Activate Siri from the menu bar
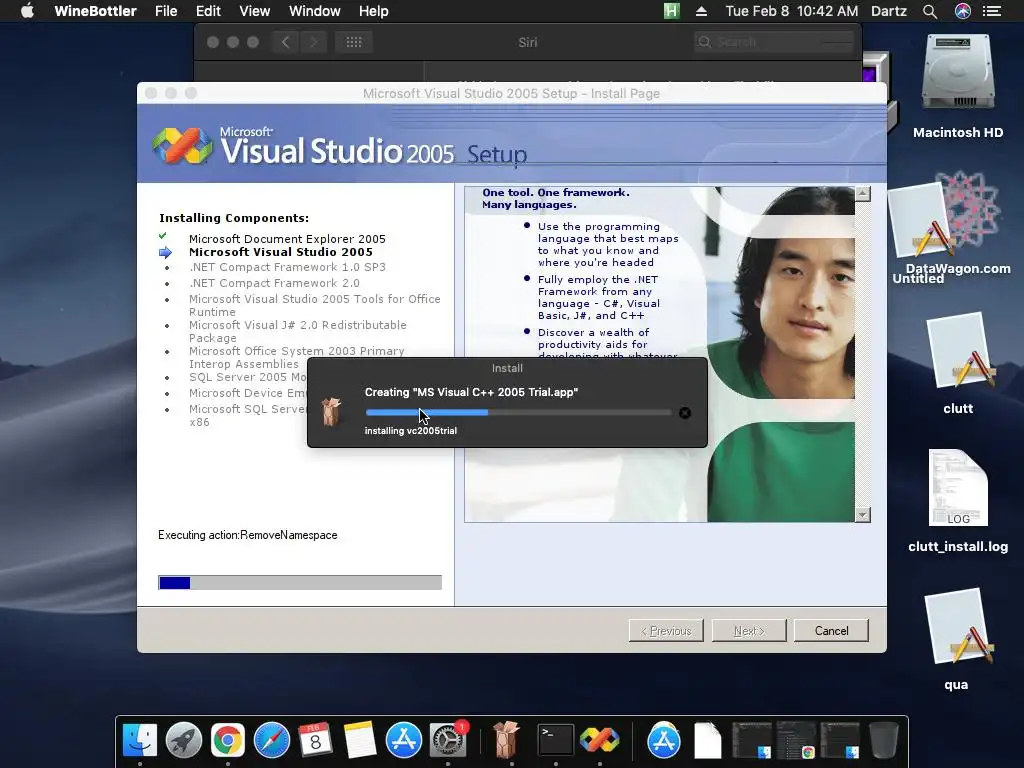 click(x=963, y=11)
